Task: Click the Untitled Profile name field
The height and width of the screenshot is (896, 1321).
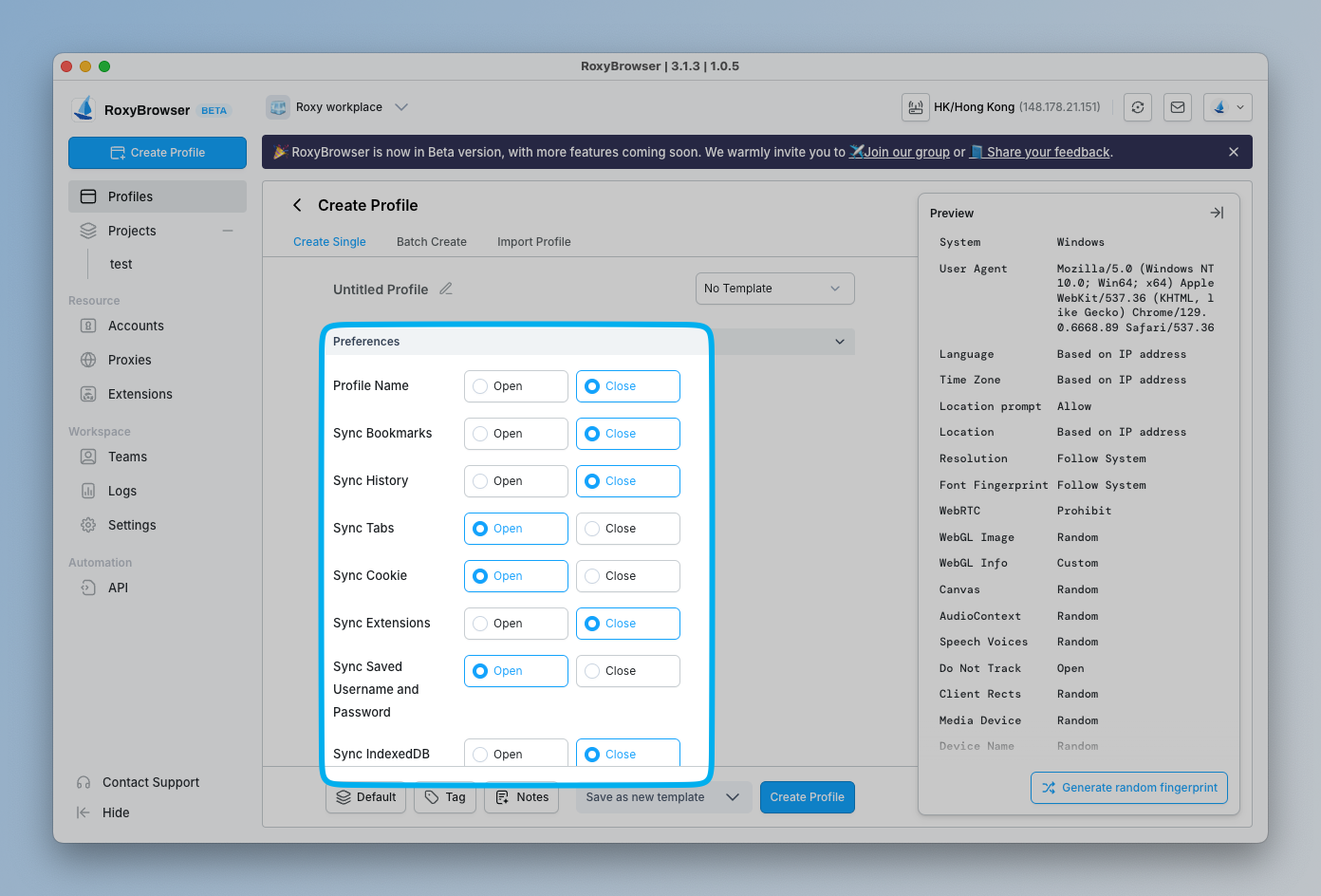Action: click(381, 289)
